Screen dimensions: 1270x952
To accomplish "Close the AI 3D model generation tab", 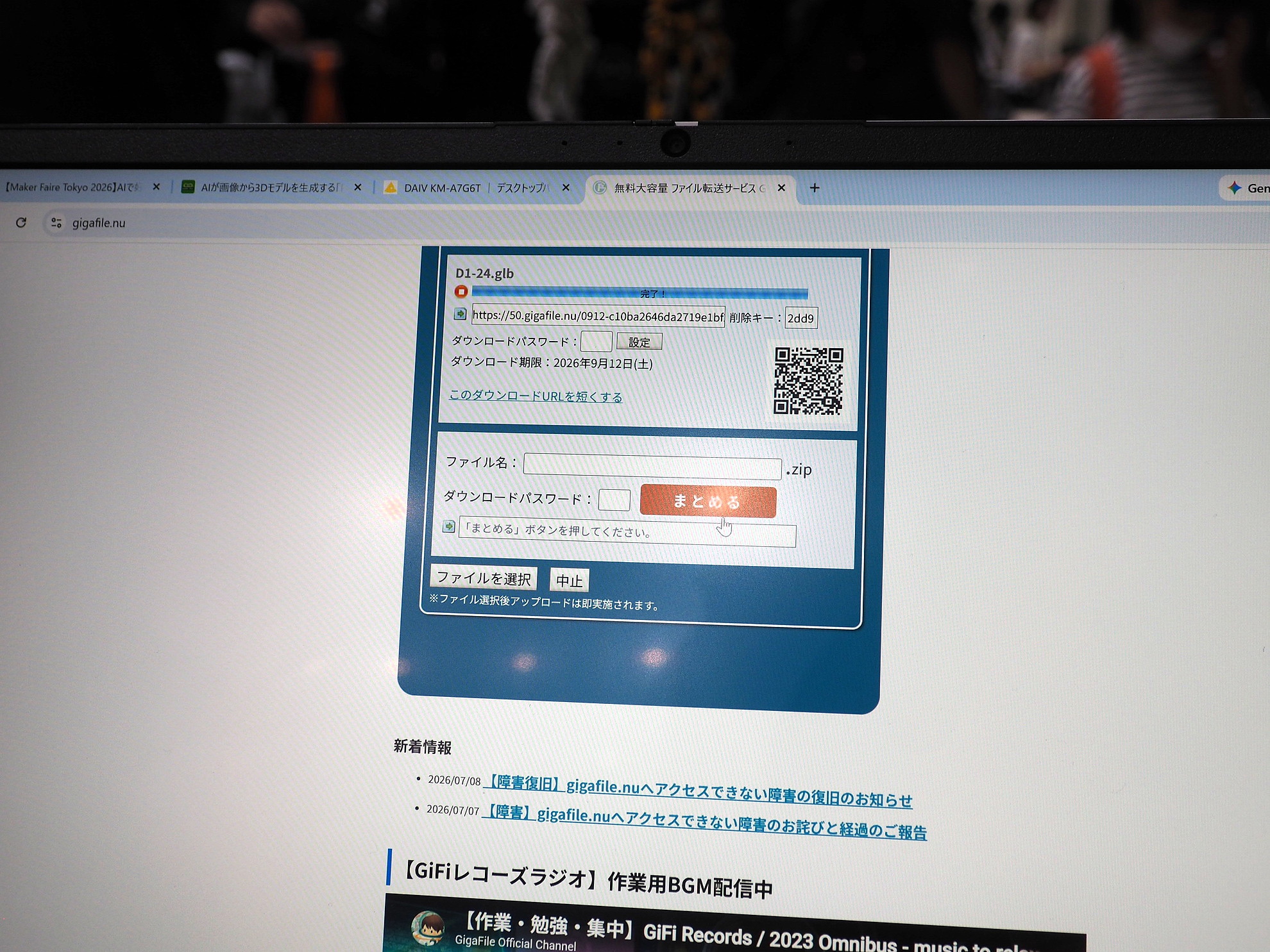I will coord(358,187).
